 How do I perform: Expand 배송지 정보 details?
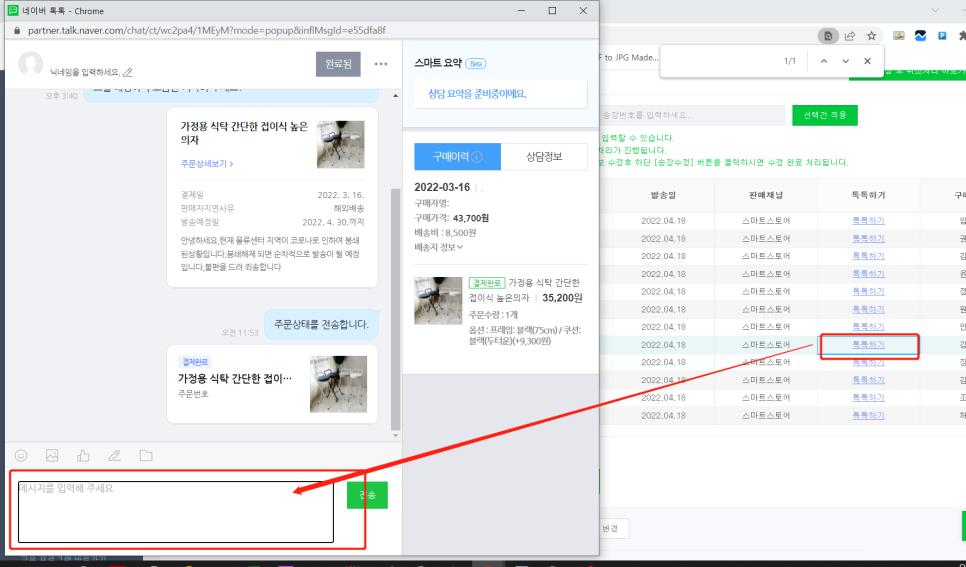439,247
